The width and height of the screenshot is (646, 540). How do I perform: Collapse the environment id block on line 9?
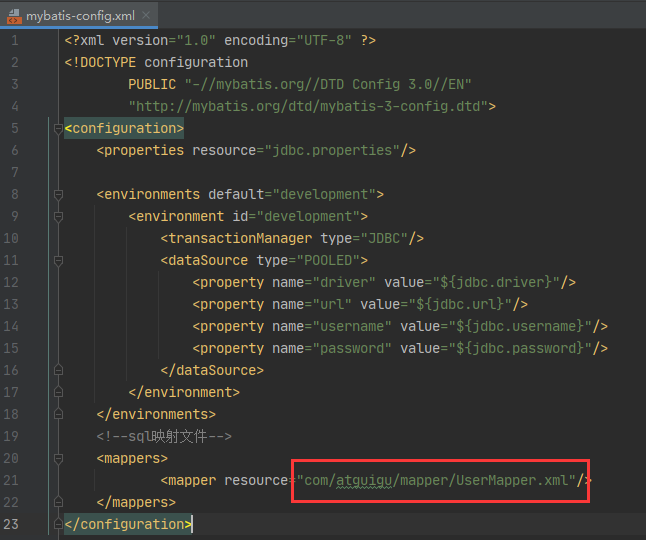coord(58,216)
